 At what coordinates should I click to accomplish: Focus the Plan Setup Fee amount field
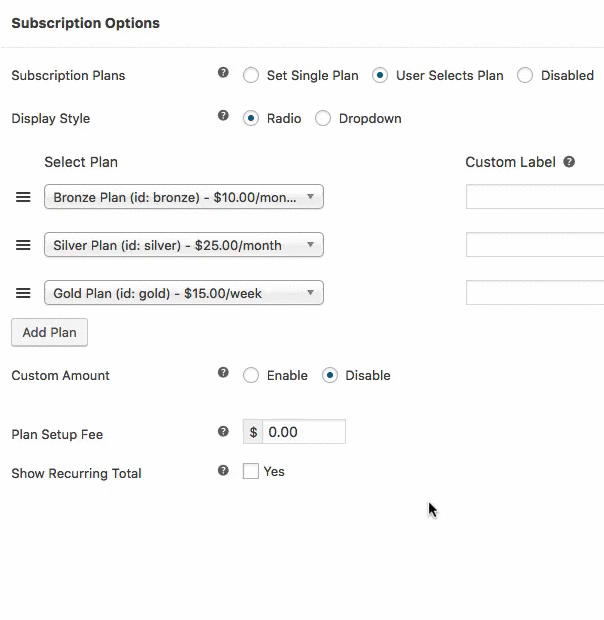304,432
